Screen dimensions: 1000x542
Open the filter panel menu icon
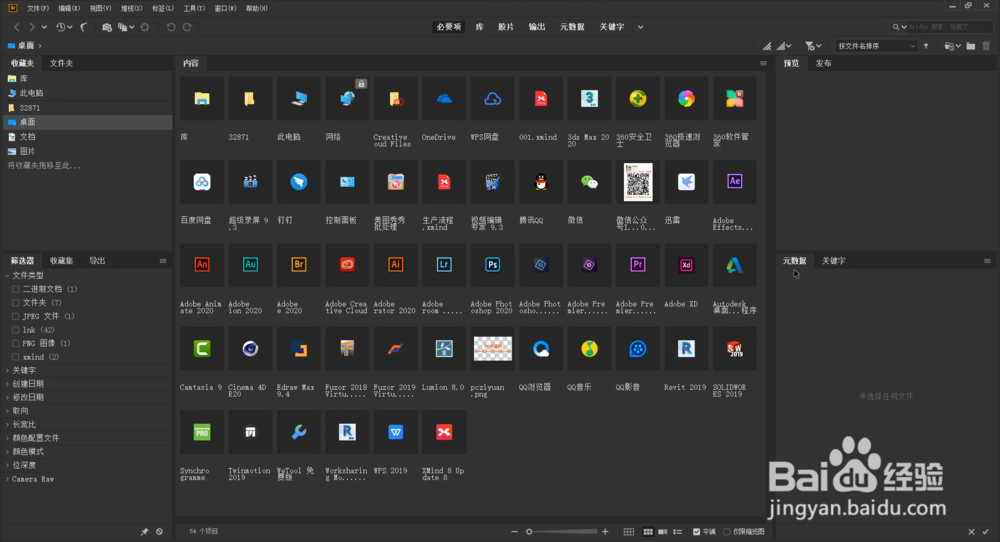(x=163, y=261)
